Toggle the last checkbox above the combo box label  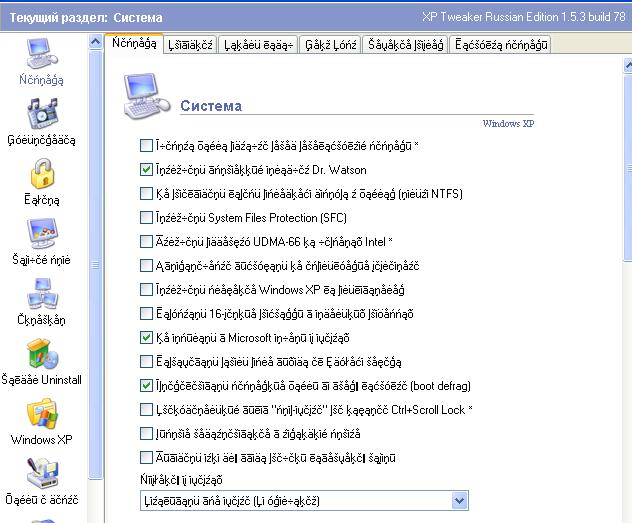[x=146, y=458]
